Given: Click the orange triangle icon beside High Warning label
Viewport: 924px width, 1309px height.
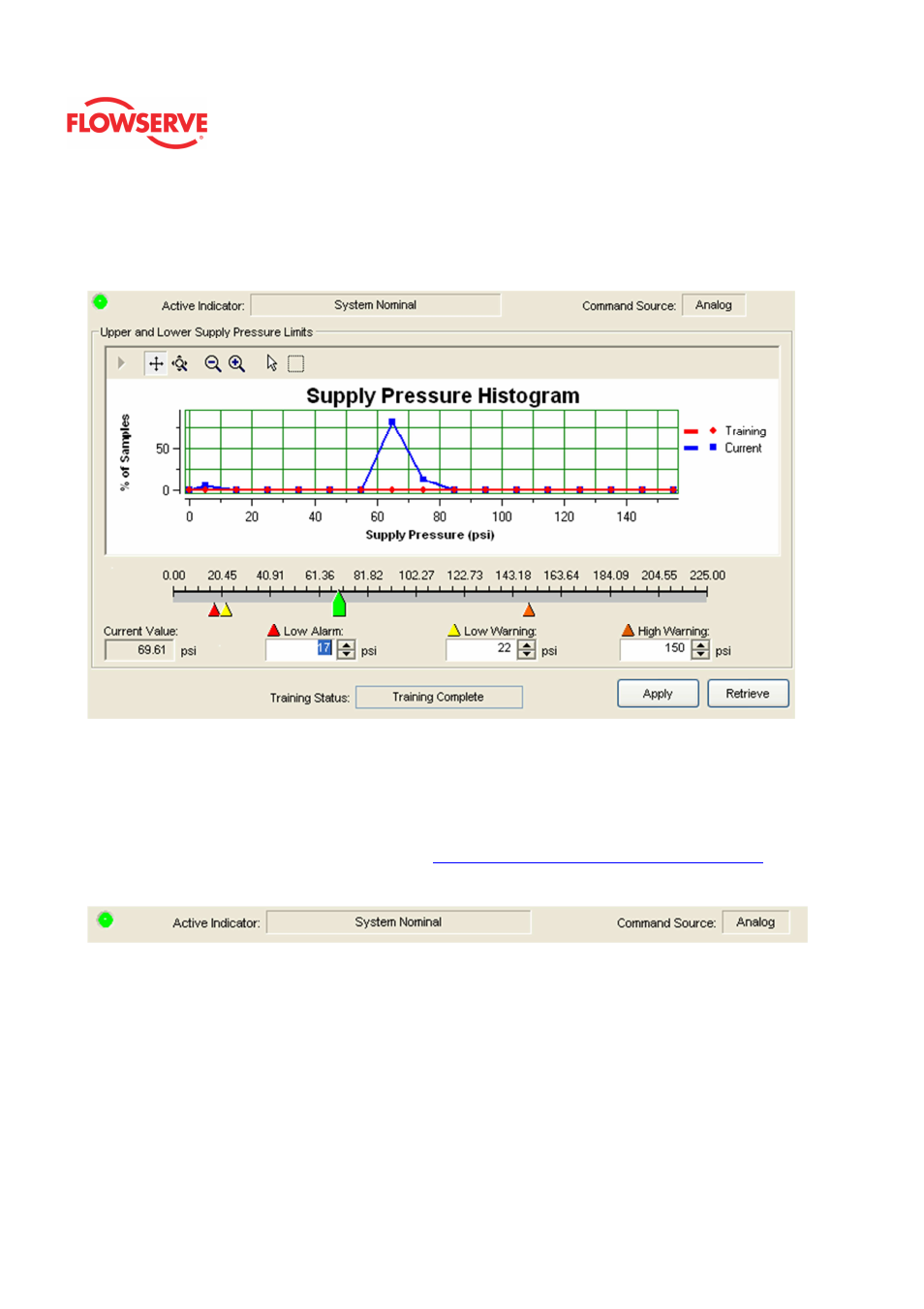Looking at the screenshot, I should point(628,630).
